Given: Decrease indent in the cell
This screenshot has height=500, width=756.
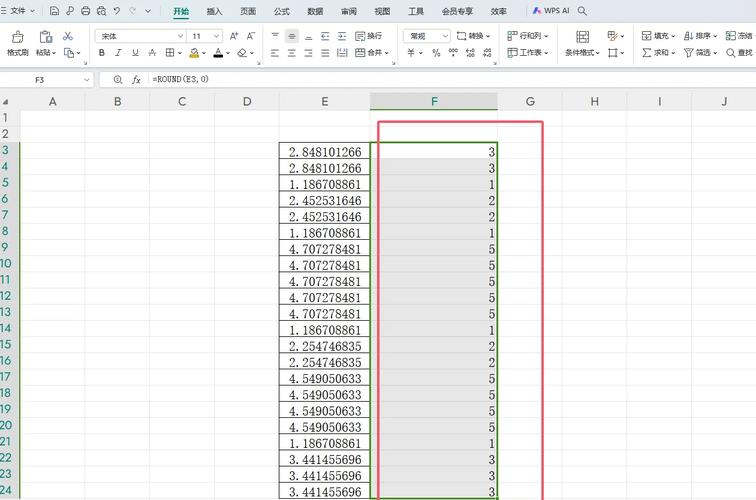Looking at the screenshot, I should (x=325, y=36).
